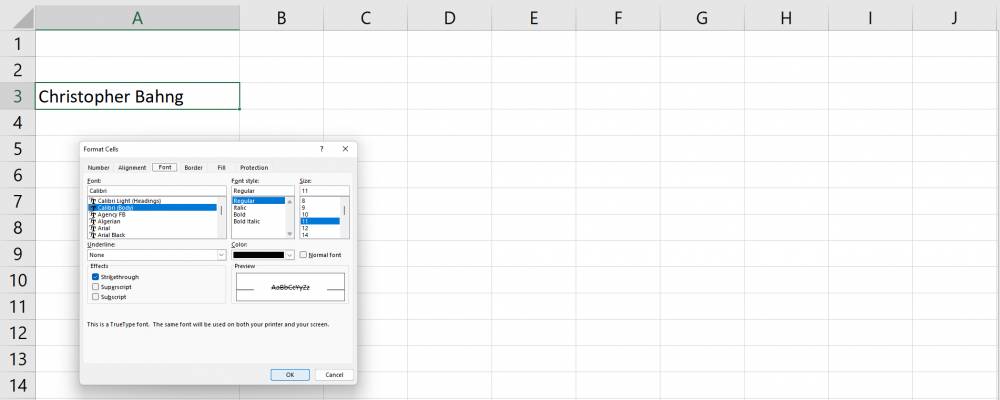Open the Underline dropdown

tap(221, 255)
